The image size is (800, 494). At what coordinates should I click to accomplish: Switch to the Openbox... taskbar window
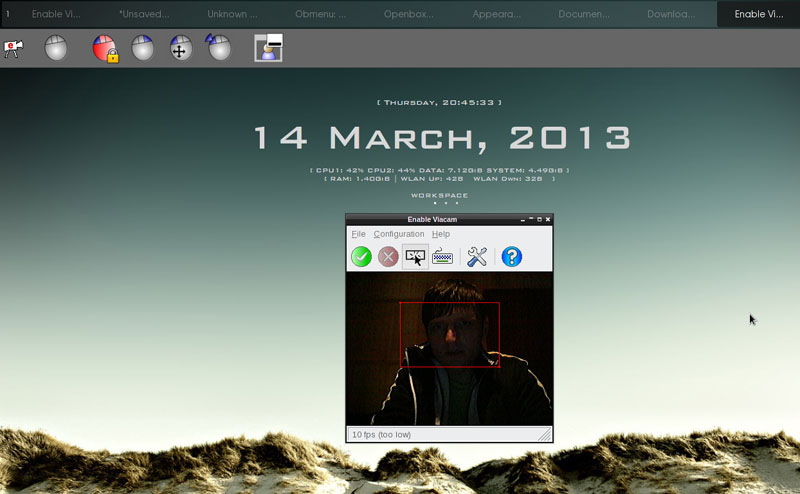408,14
